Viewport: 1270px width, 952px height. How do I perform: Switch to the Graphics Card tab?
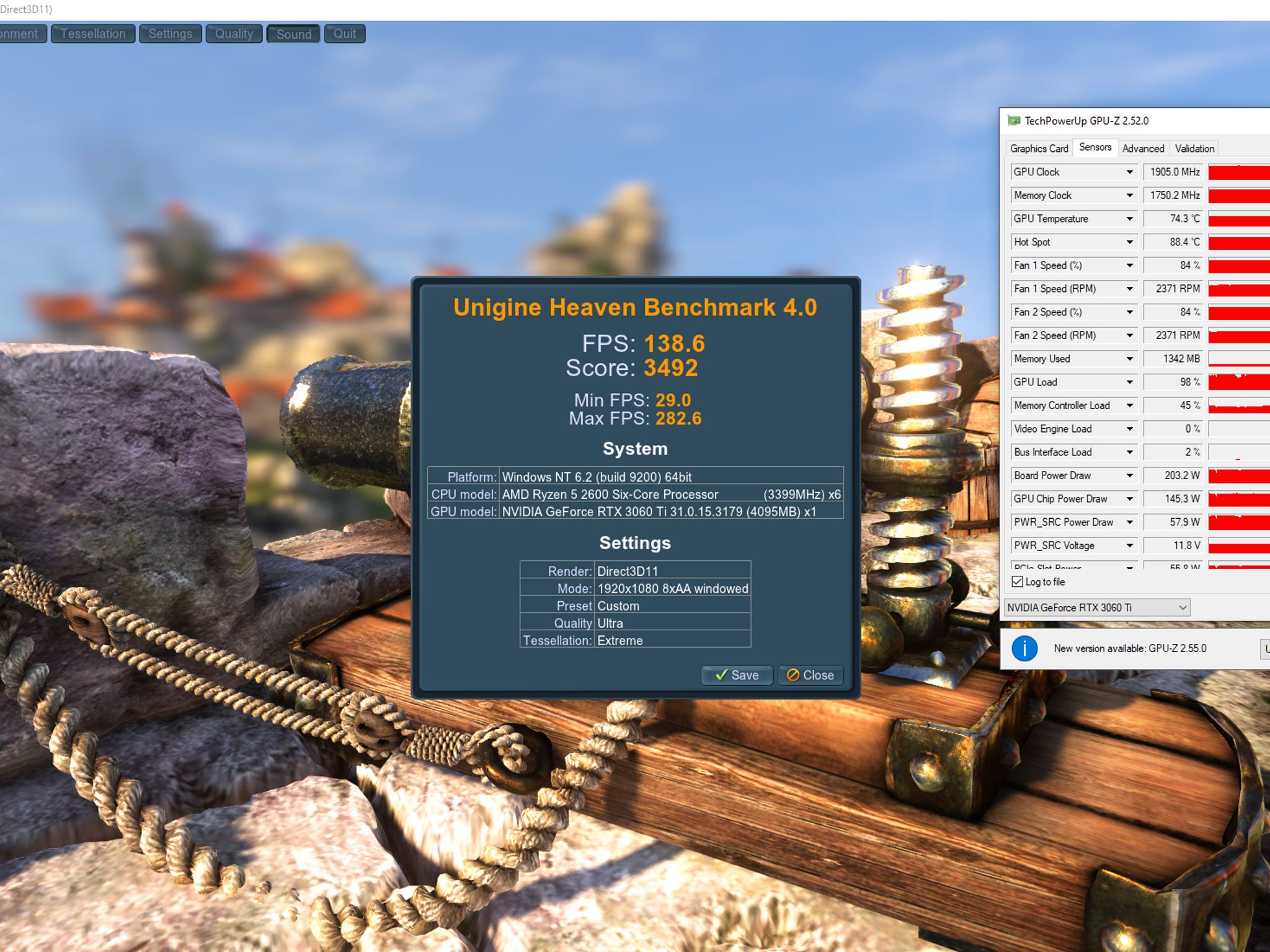pyautogui.click(x=1039, y=149)
